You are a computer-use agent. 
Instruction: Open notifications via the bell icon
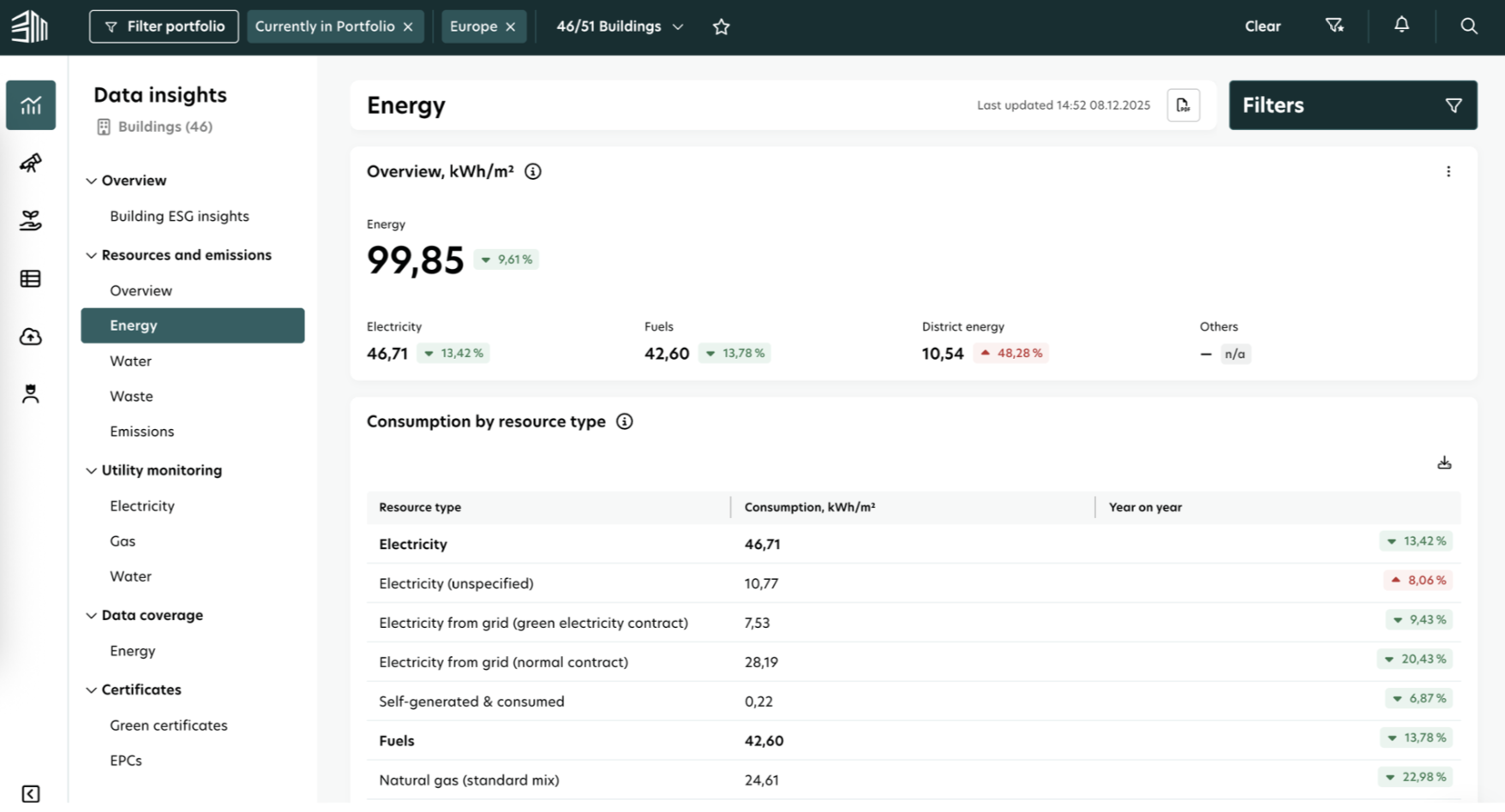coord(1401,25)
